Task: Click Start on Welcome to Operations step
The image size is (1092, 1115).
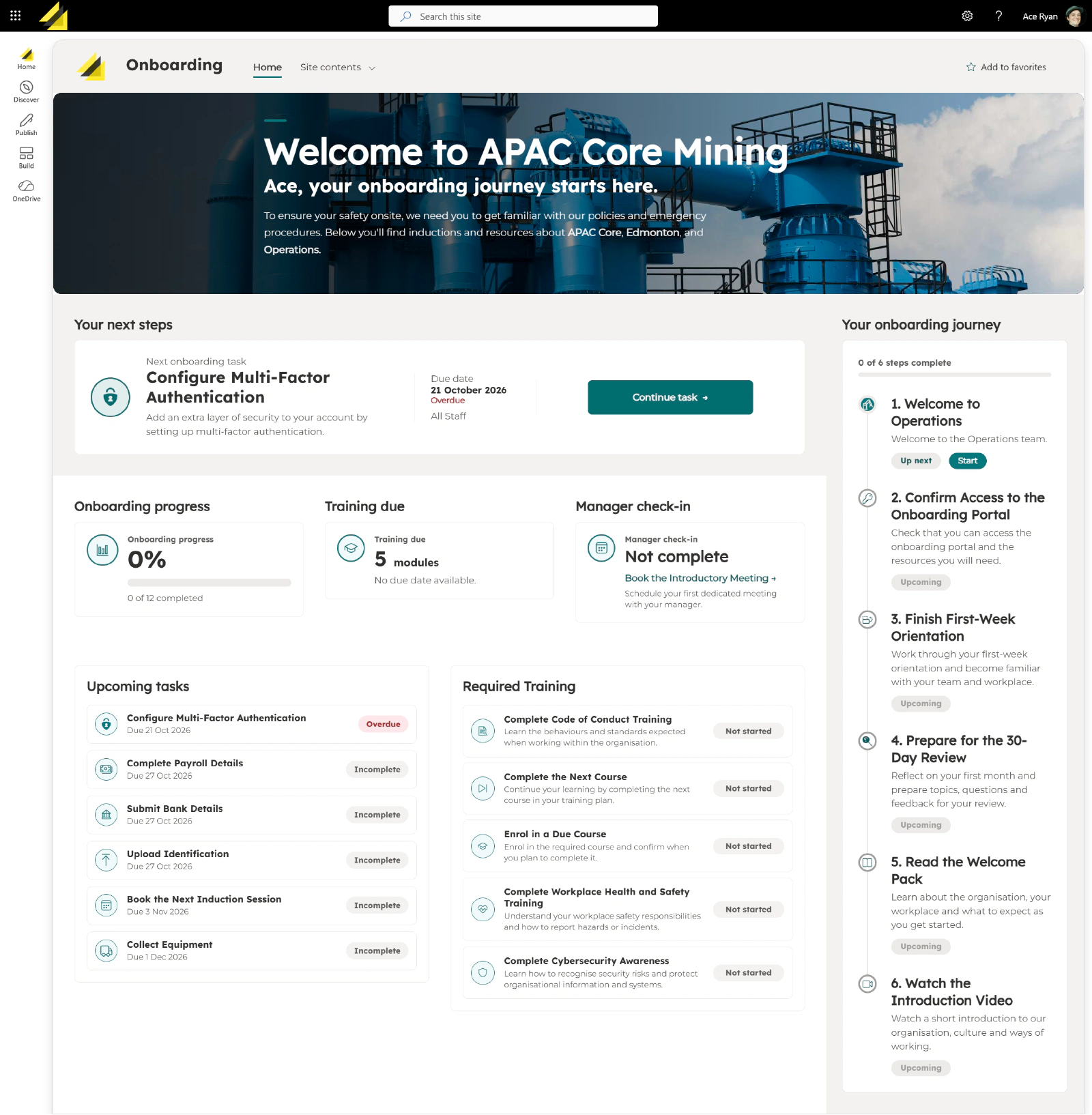Action: pyautogui.click(x=967, y=461)
